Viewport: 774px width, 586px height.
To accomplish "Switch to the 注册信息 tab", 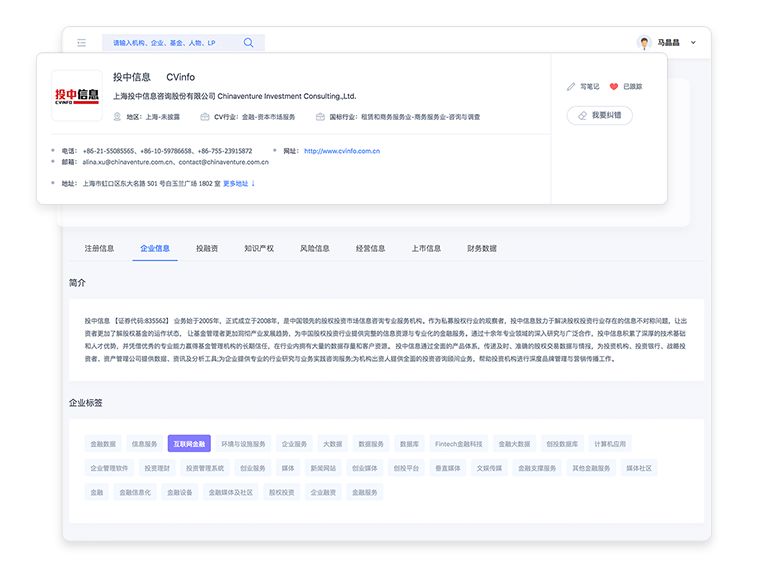I will coord(99,248).
